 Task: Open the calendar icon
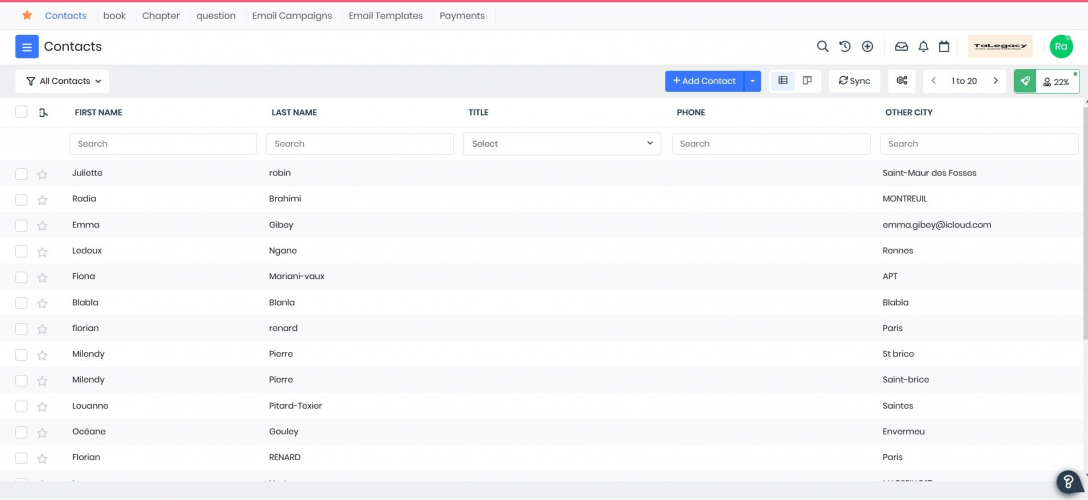(944, 46)
